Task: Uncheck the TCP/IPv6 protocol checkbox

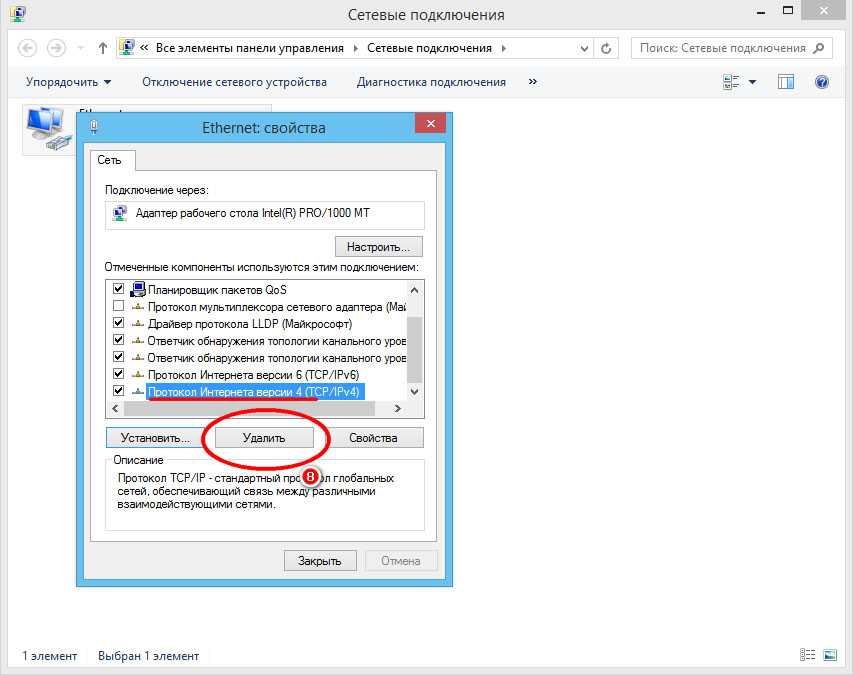Action: coord(119,374)
